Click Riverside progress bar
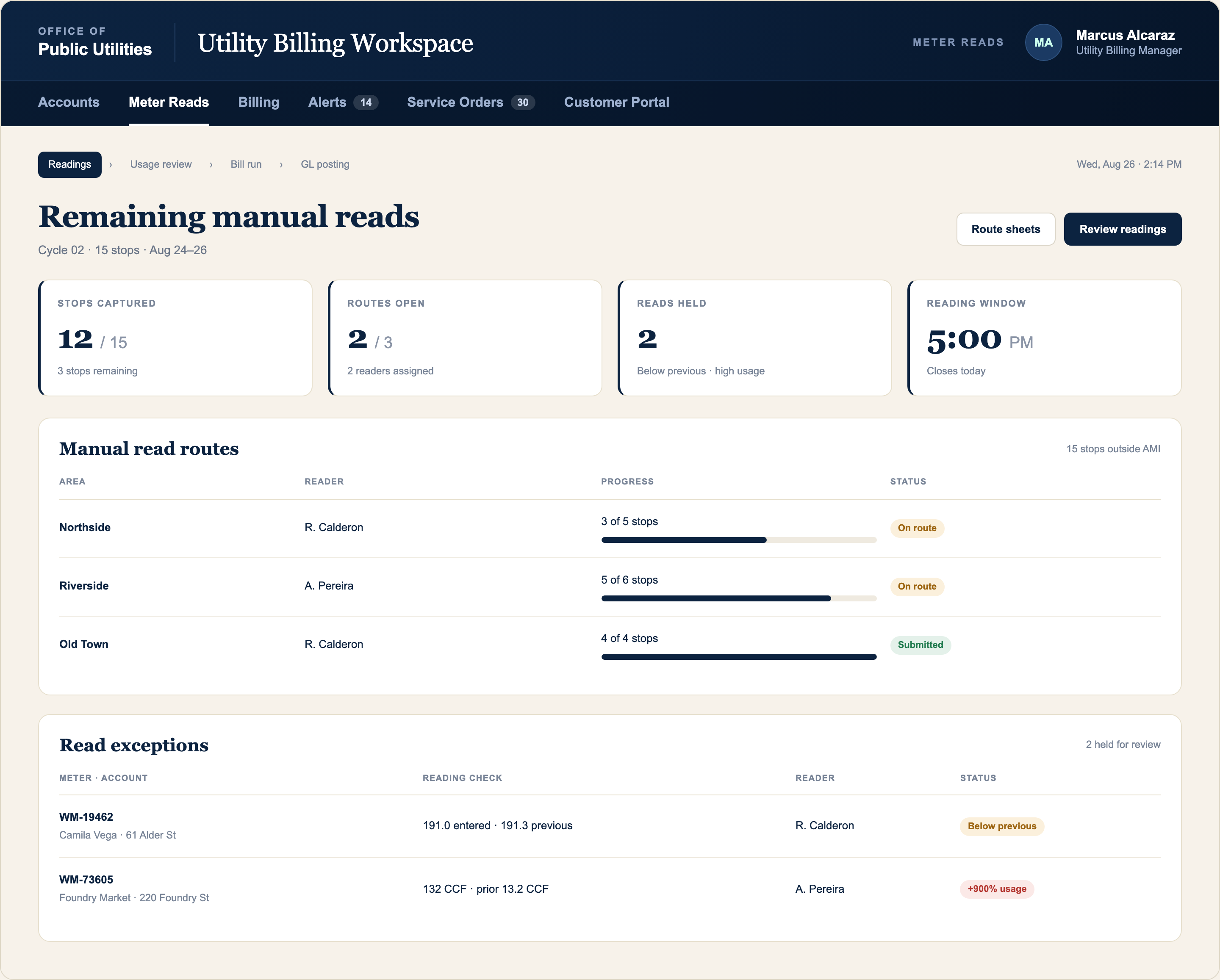The width and height of the screenshot is (1220, 980). [x=738, y=598]
